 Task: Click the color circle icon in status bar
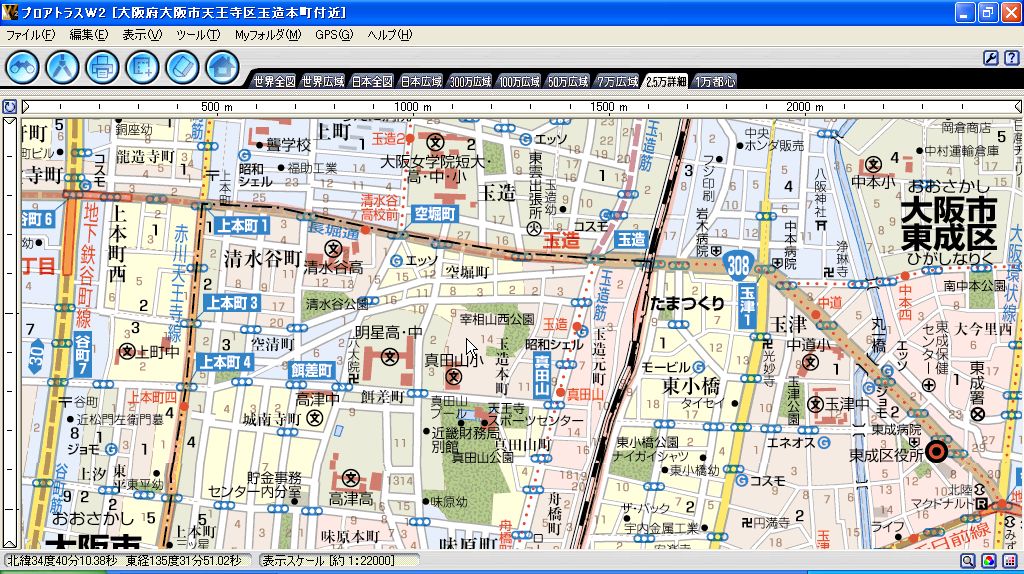pyautogui.click(x=988, y=562)
